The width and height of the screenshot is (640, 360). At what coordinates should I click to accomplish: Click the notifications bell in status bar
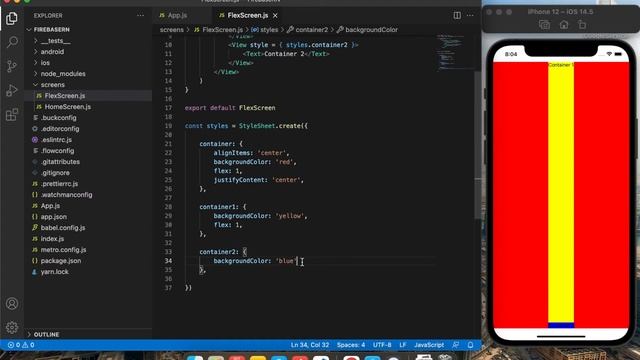tap(470, 345)
